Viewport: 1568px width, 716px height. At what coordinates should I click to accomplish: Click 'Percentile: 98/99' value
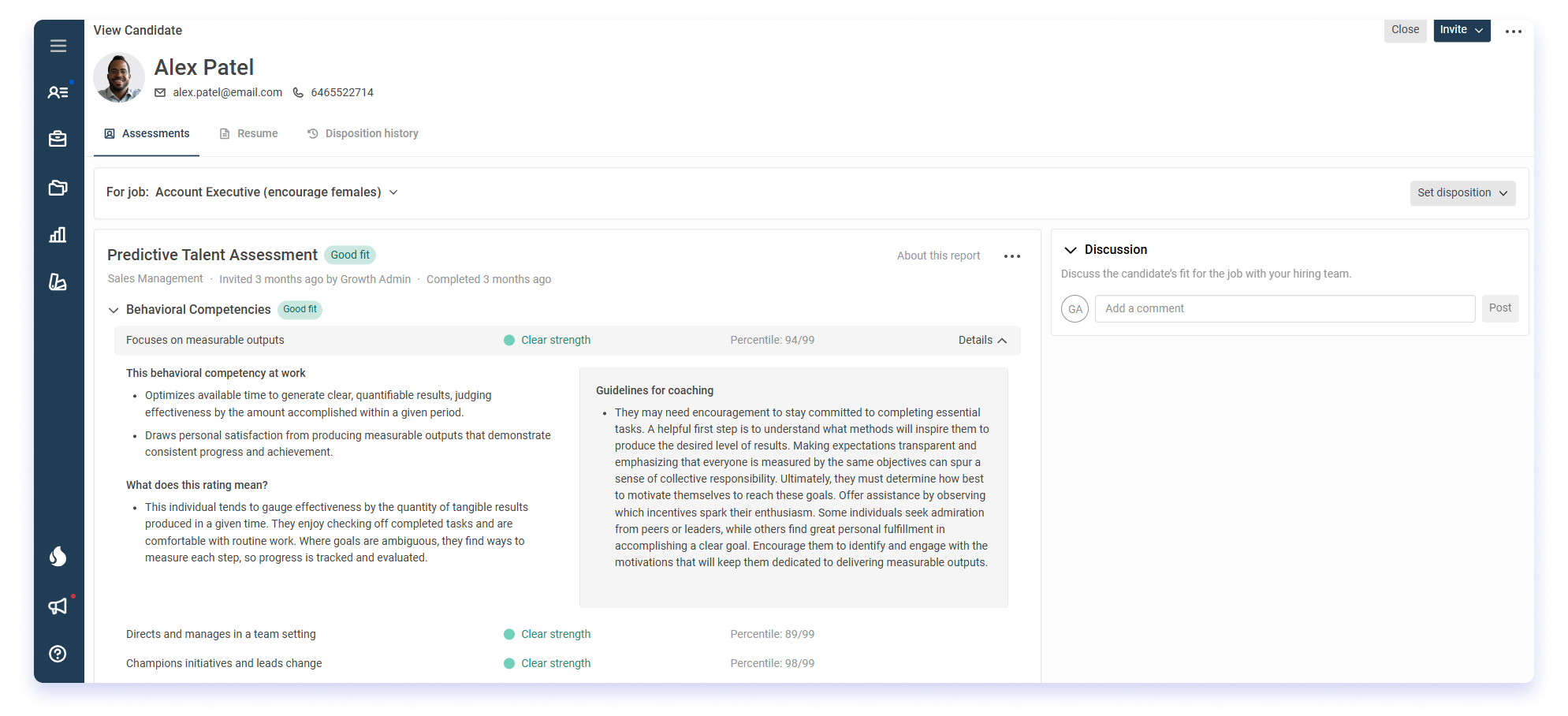pyautogui.click(x=773, y=664)
